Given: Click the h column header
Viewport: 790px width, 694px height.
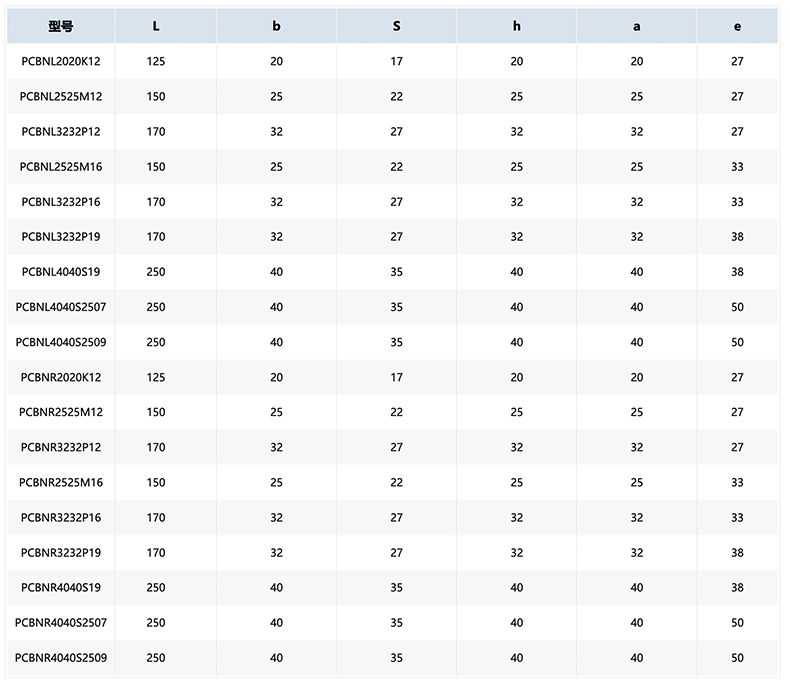Looking at the screenshot, I should pyautogui.click(x=517, y=27).
